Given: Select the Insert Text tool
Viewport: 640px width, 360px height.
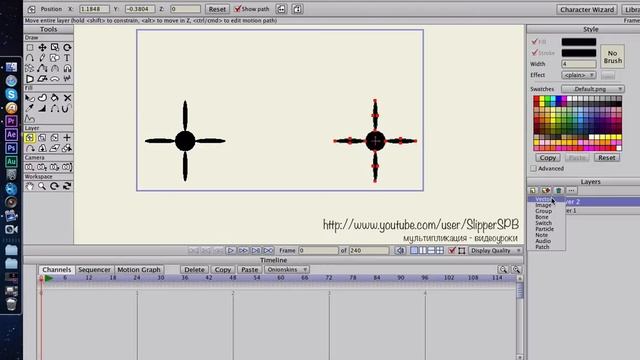Looking at the screenshot, I should click(x=67, y=58).
